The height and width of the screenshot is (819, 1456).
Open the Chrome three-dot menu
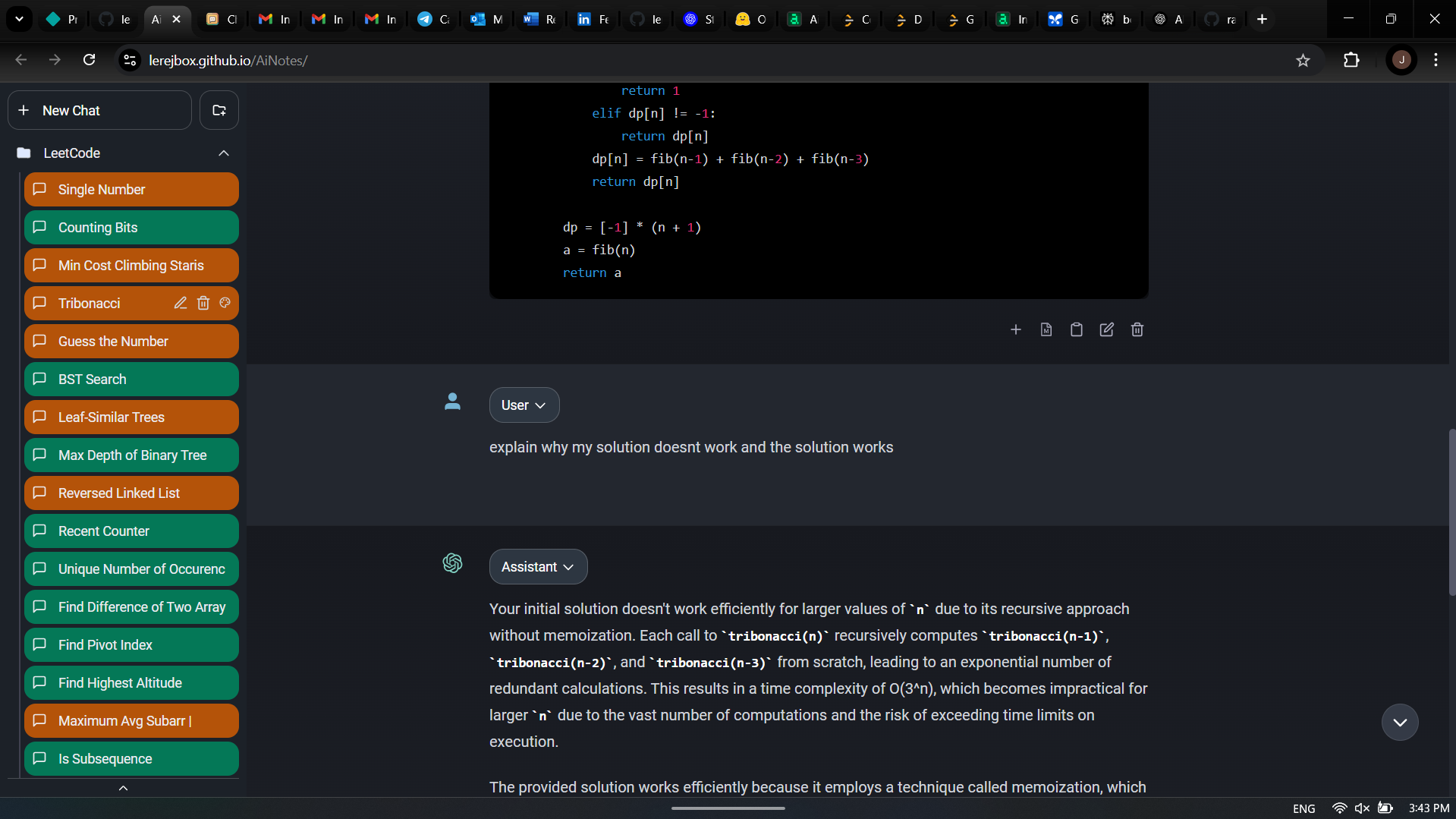point(1436,60)
